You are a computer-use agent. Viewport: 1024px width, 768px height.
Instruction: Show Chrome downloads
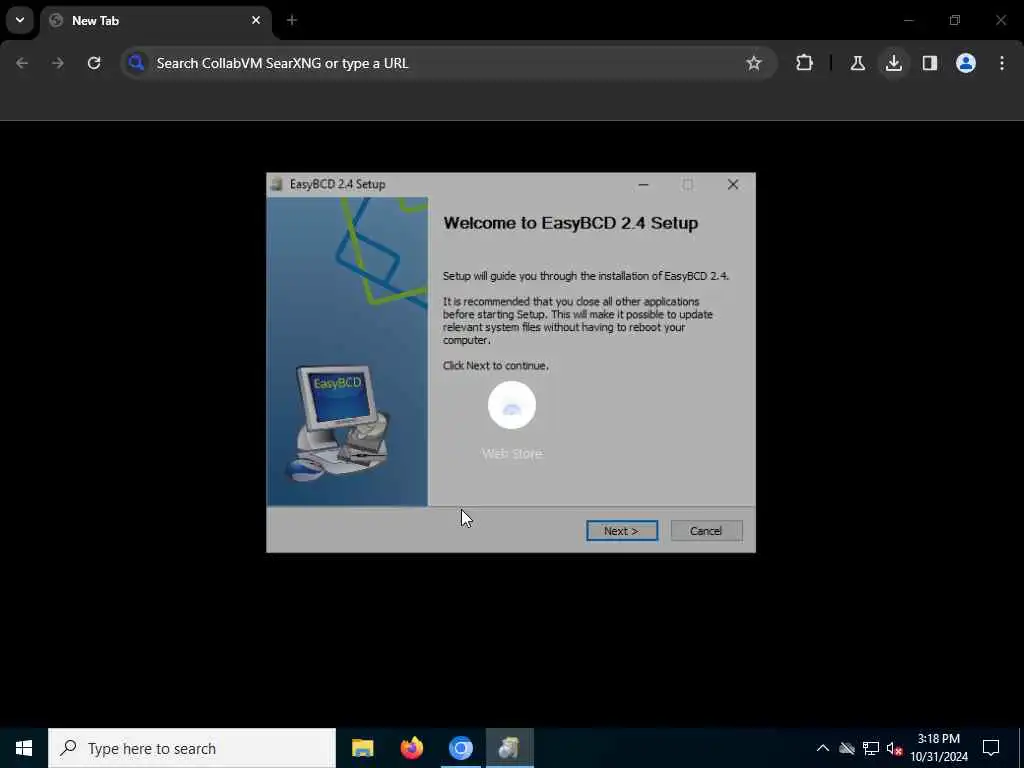coord(894,63)
